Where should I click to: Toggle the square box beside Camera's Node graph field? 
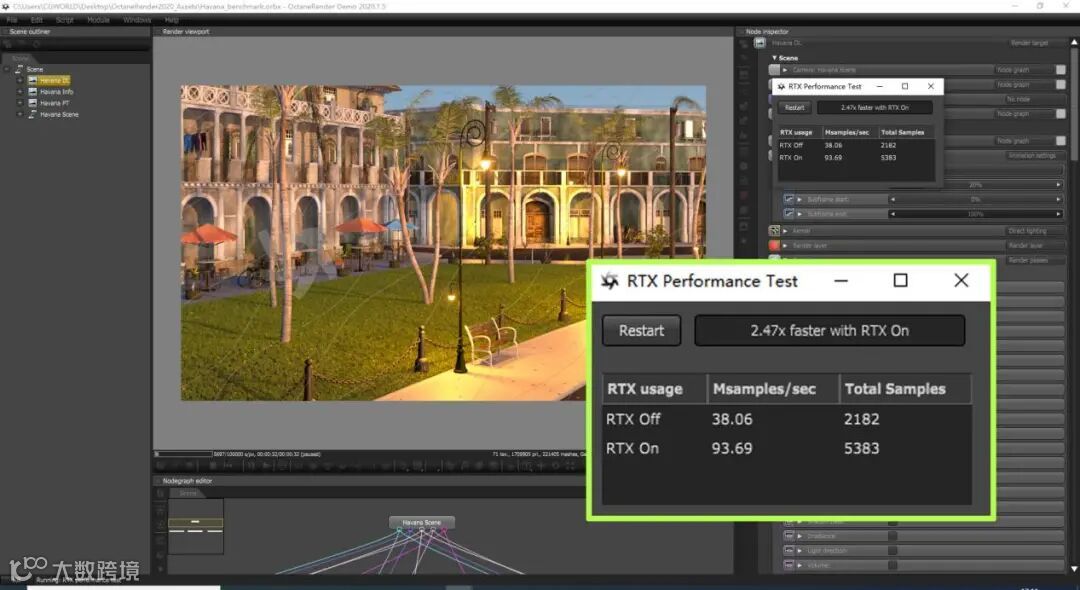click(x=1061, y=70)
